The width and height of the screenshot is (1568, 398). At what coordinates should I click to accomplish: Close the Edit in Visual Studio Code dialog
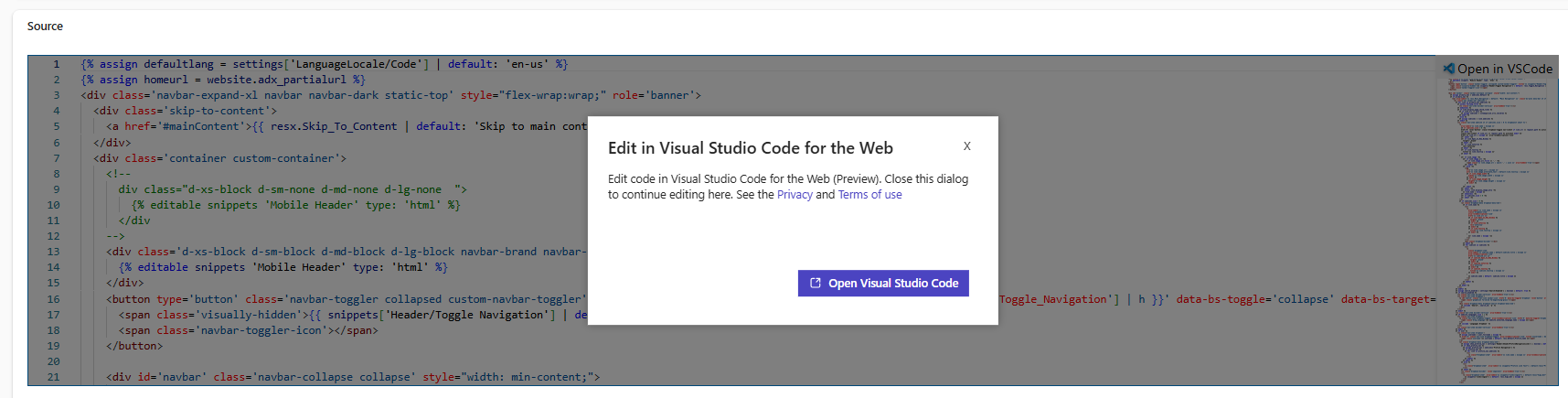pyautogui.click(x=966, y=146)
